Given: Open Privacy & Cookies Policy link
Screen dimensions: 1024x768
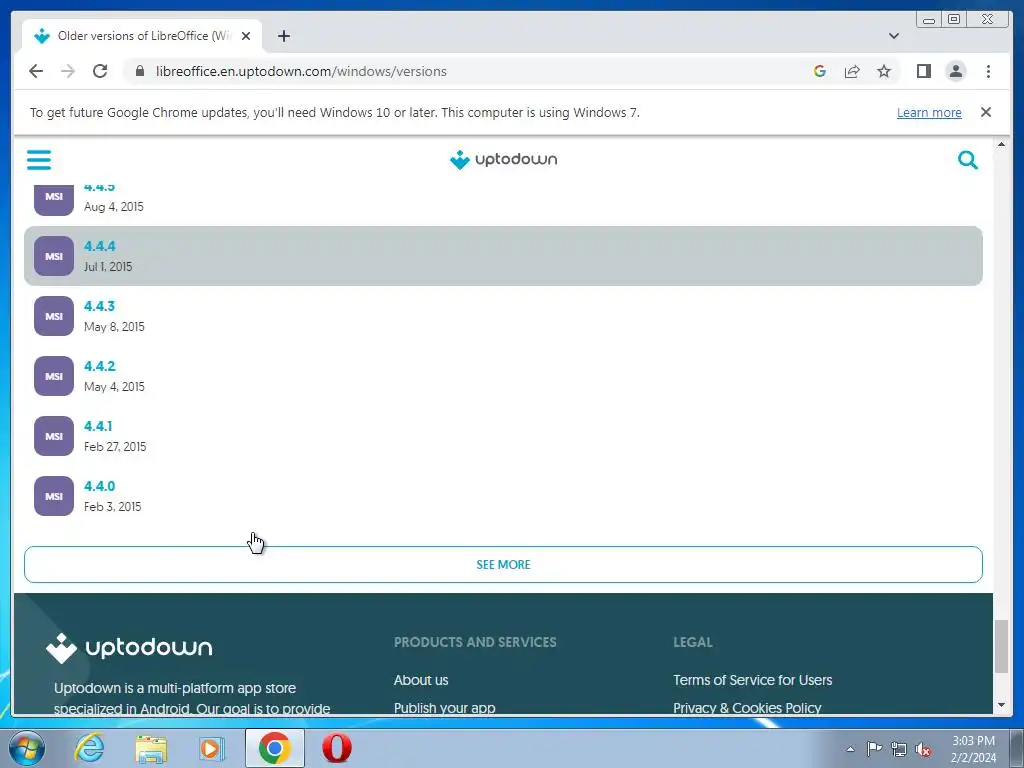Looking at the screenshot, I should click(747, 707).
